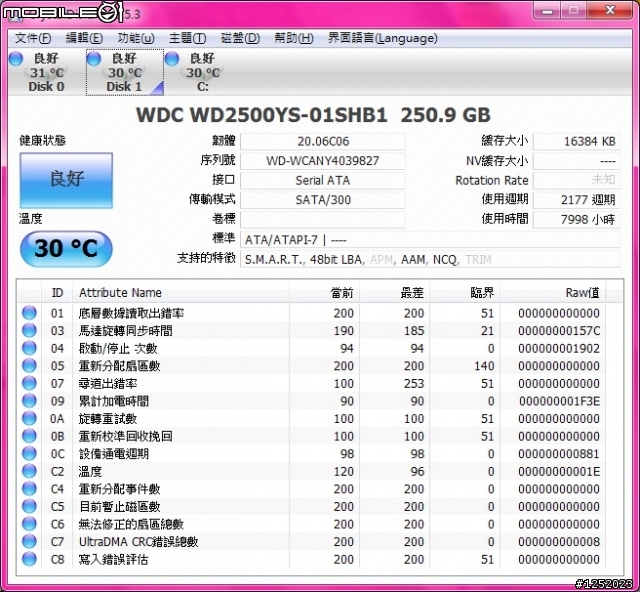
Task: Click the buffer size field 16384 KB
Action: (576, 141)
